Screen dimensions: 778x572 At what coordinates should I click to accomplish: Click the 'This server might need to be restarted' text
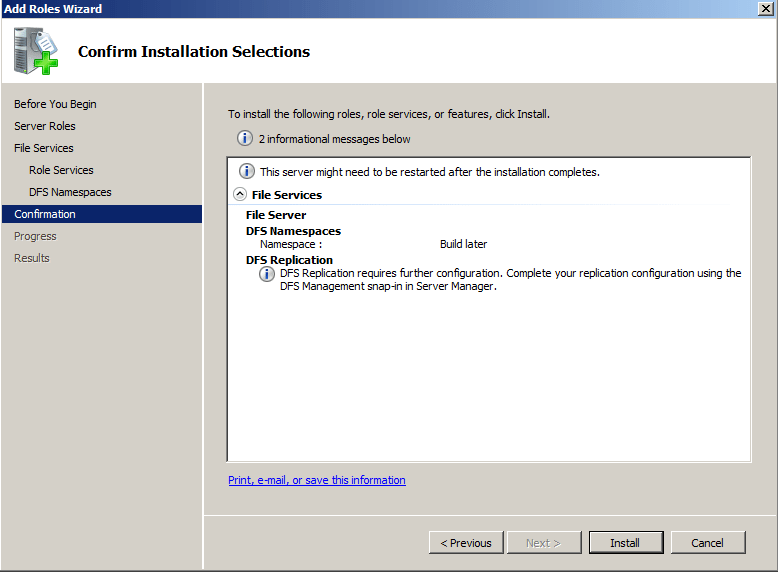[430, 172]
